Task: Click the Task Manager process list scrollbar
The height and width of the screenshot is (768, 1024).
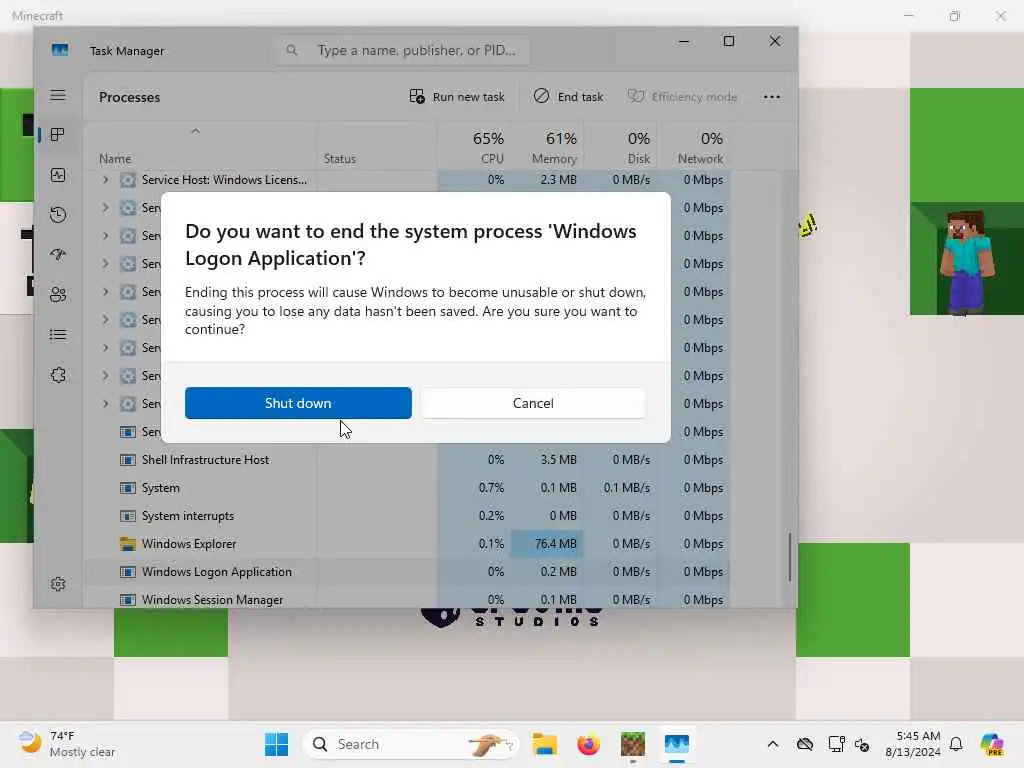Action: click(790, 556)
